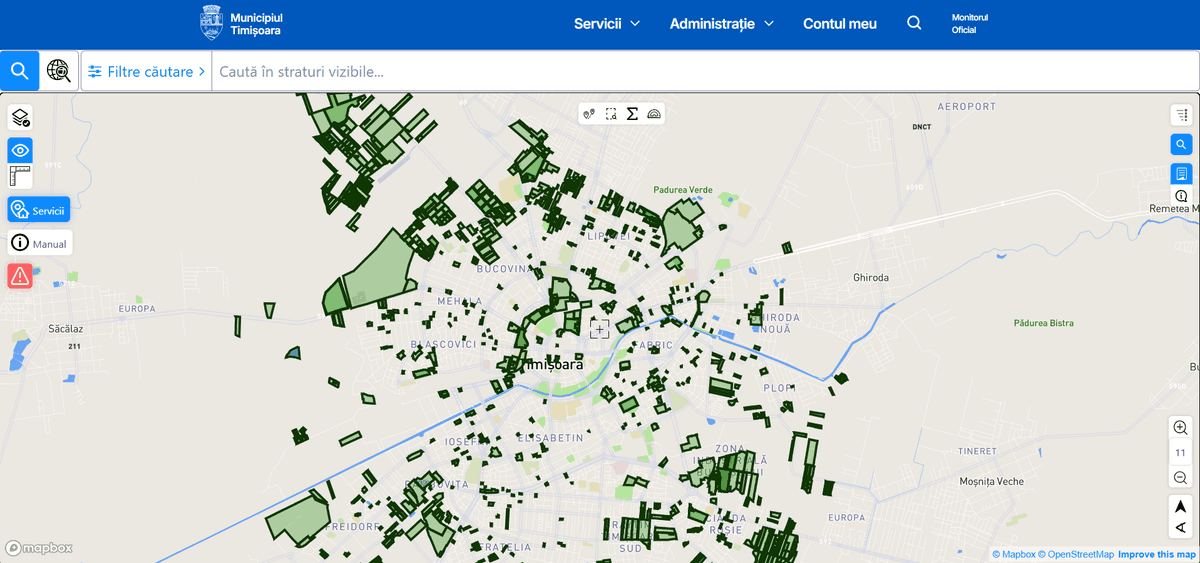Zoom in on the map

[x=1181, y=428]
